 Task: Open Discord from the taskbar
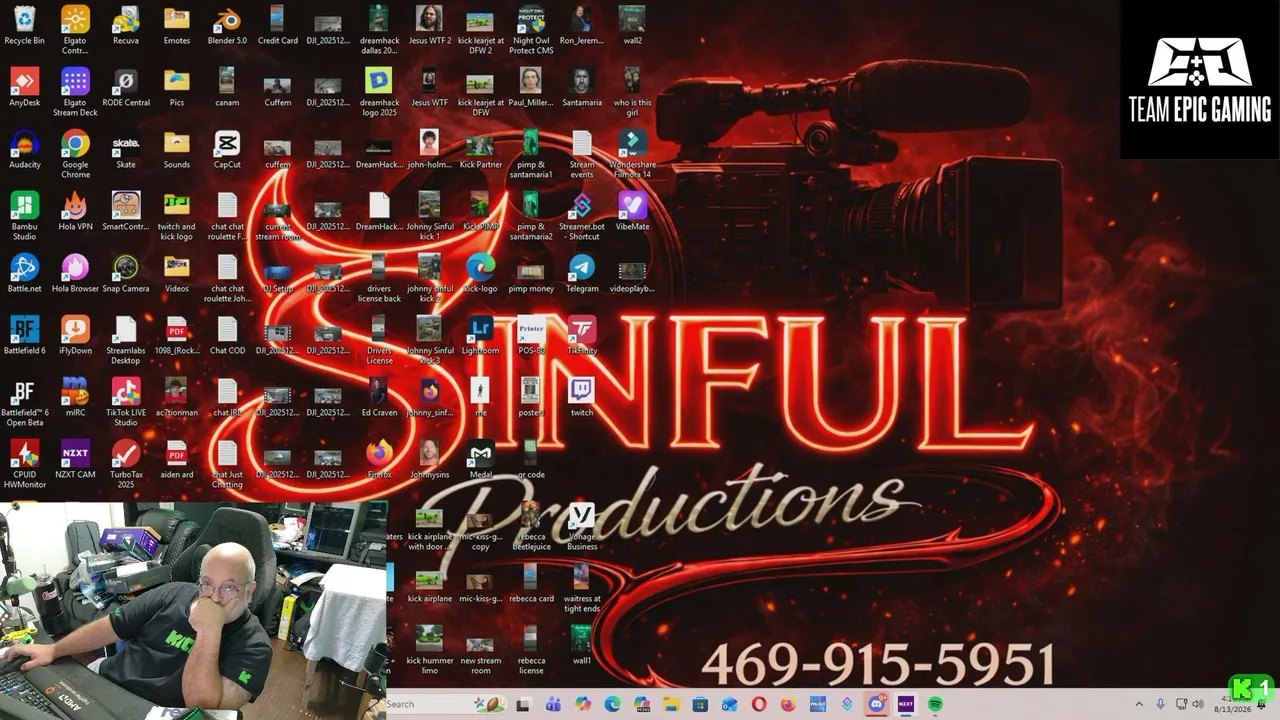click(877, 704)
